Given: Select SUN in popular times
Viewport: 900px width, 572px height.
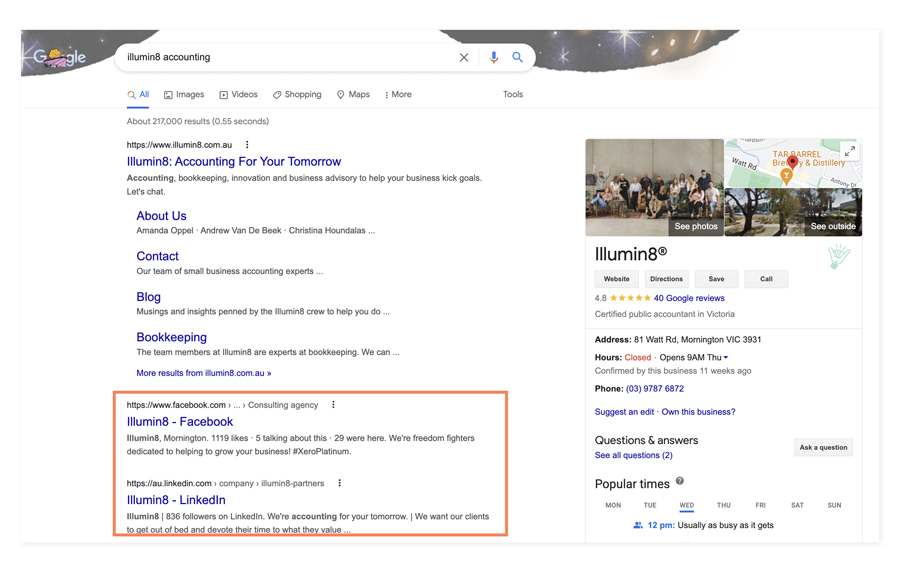Looking at the screenshot, I should (x=835, y=505).
